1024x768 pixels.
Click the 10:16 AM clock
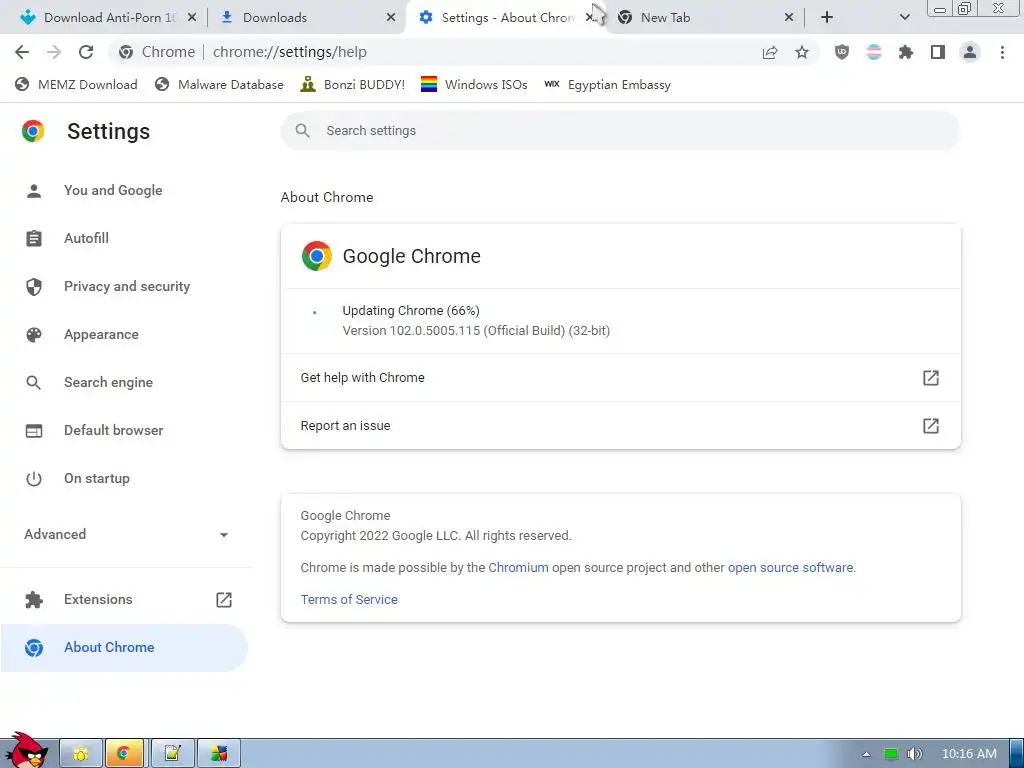click(x=969, y=754)
